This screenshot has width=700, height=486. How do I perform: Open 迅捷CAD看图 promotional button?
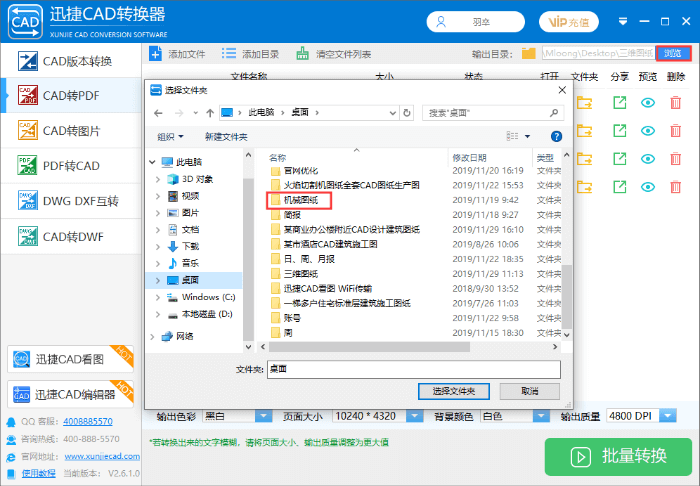[70, 359]
